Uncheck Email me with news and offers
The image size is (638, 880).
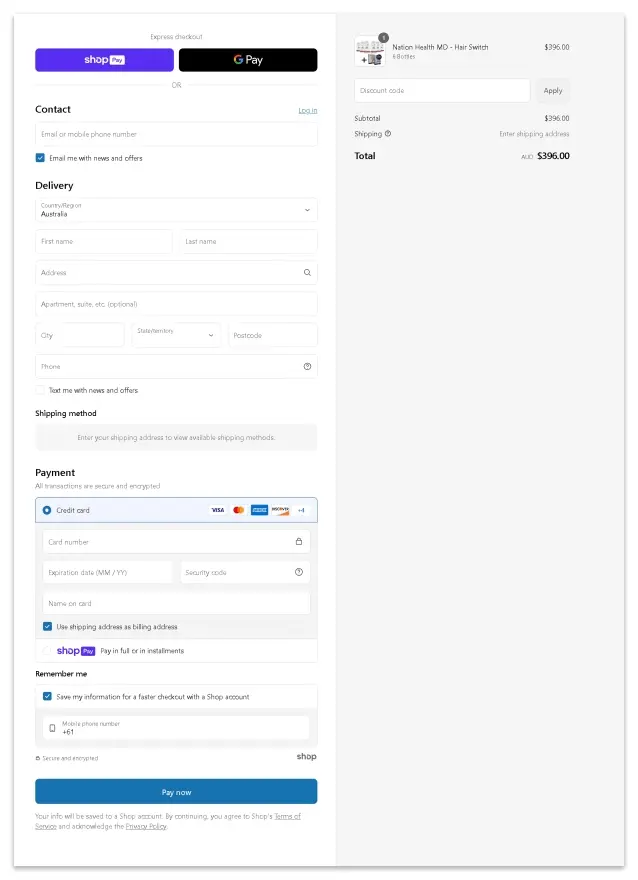[x=40, y=157]
